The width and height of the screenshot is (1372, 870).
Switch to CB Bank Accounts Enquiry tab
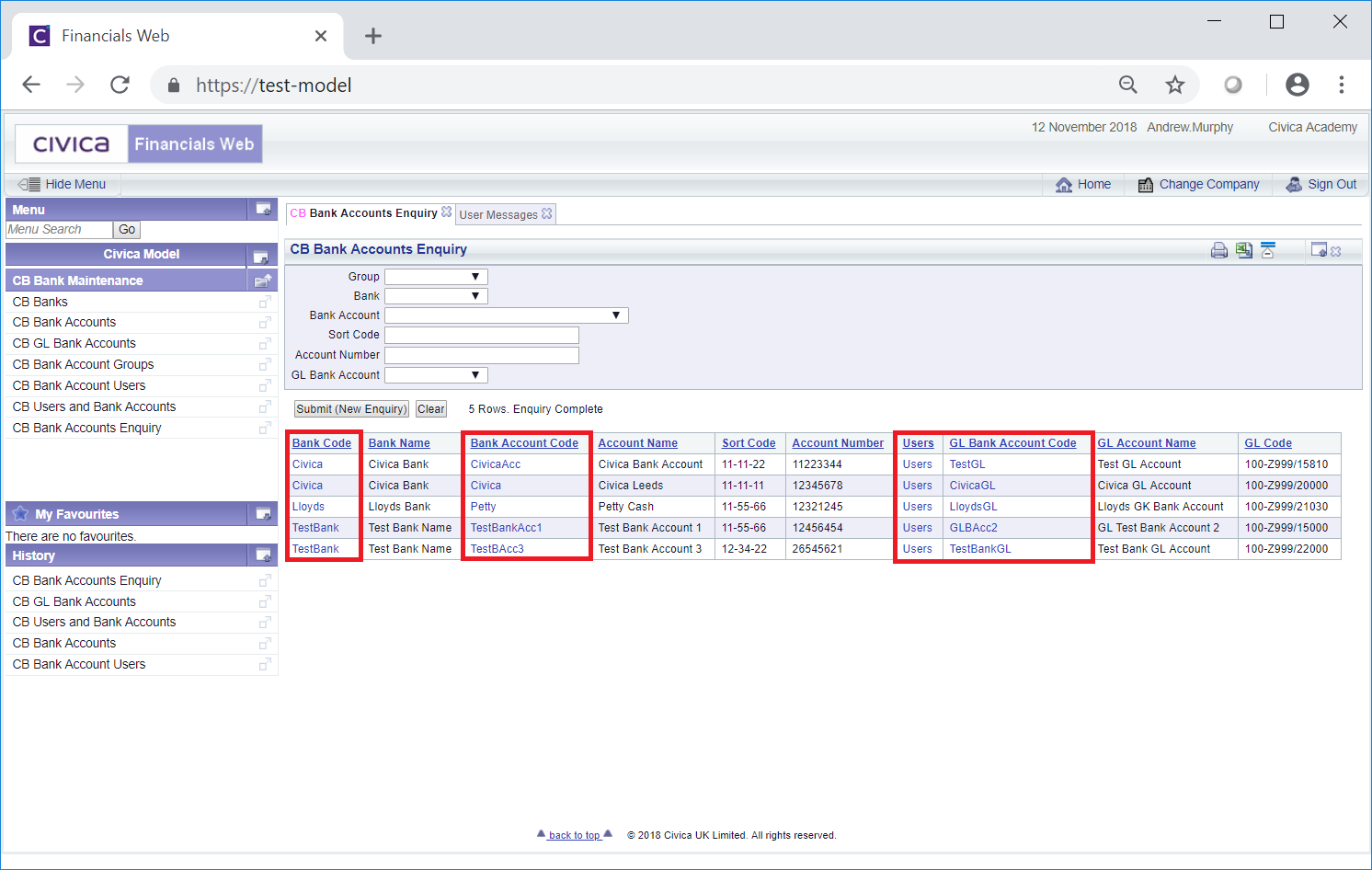[x=364, y=213]
